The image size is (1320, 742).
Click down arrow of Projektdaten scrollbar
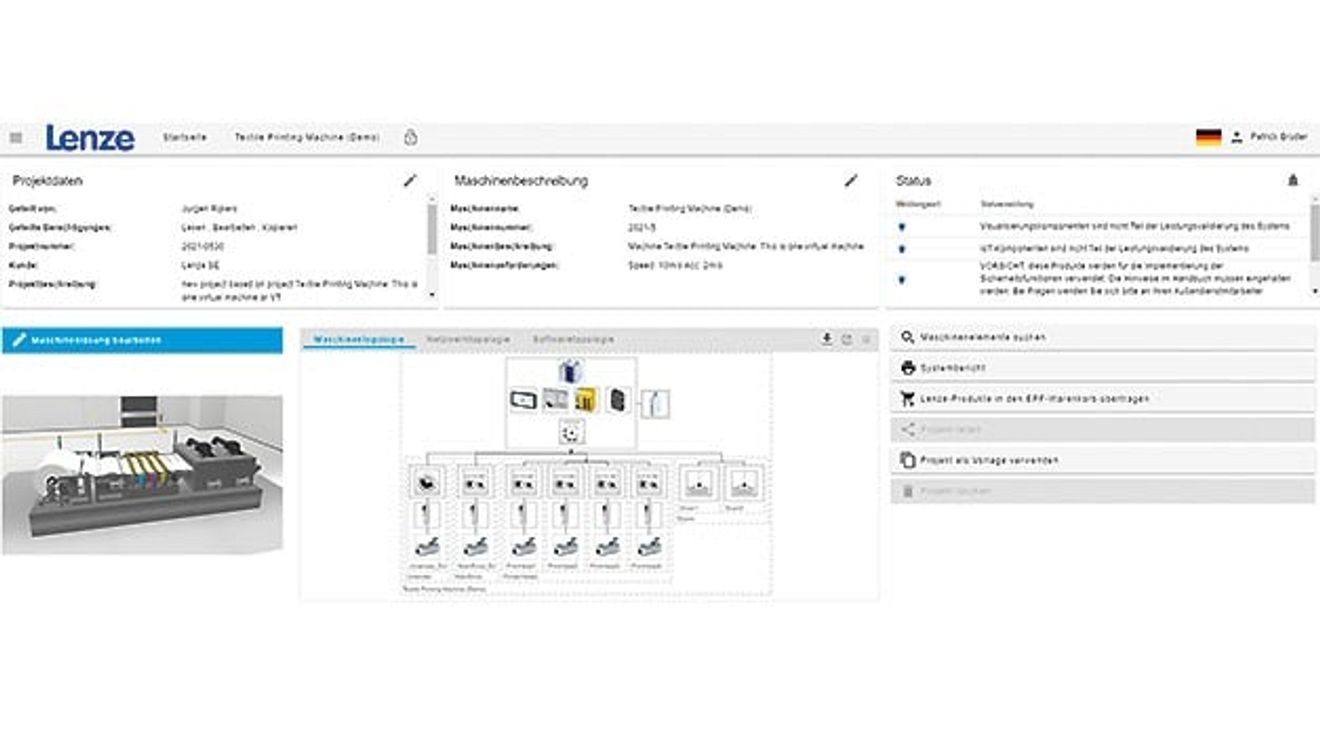[432, 294]
